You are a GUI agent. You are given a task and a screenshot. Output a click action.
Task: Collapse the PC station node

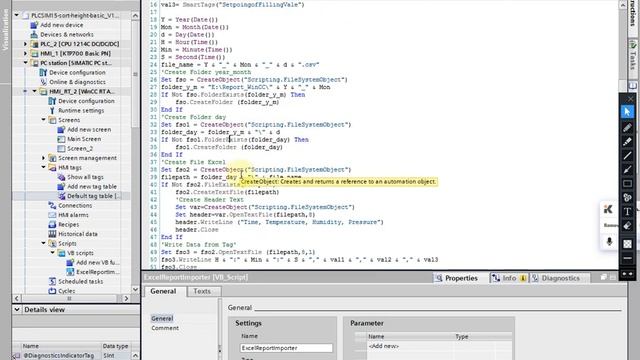(25, 63)
